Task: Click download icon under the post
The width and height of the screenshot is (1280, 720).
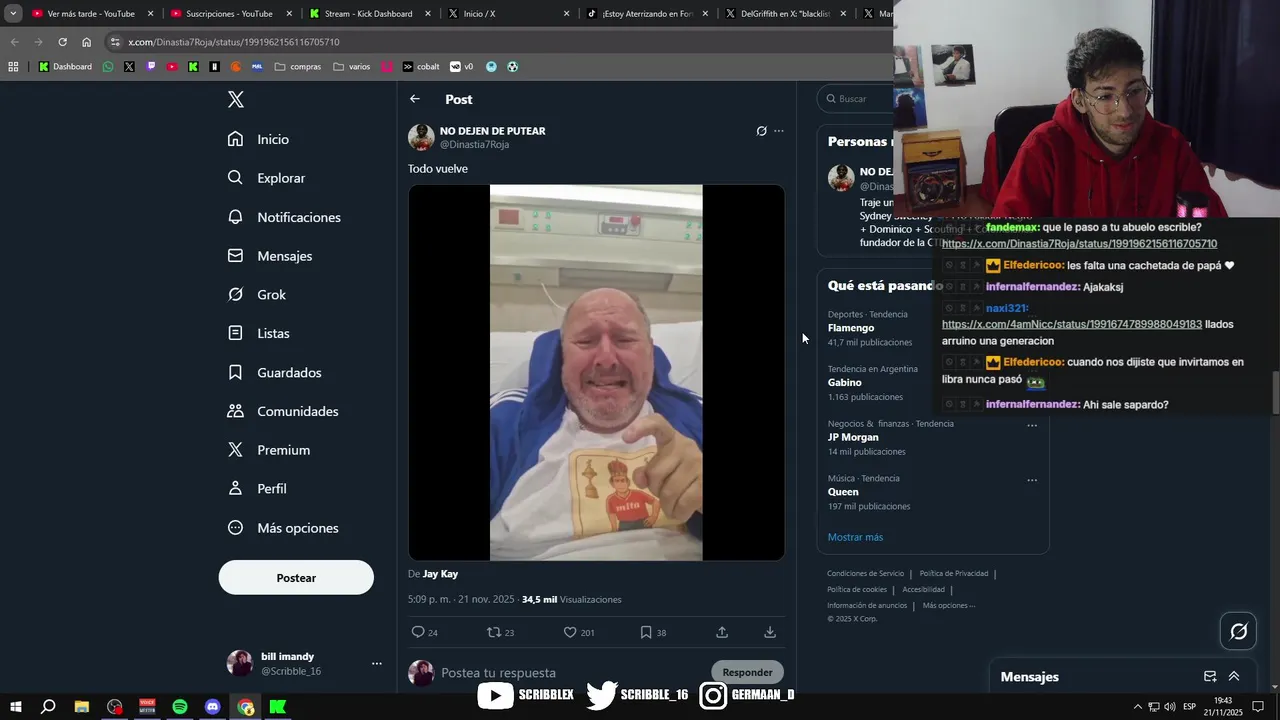Action: point(770,632)
